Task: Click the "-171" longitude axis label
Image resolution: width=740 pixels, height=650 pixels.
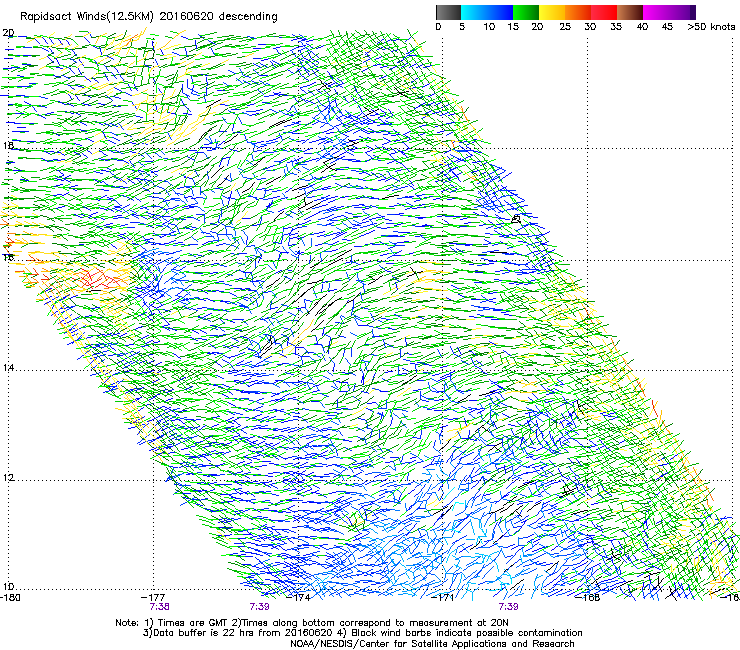Action: point(444,597)
